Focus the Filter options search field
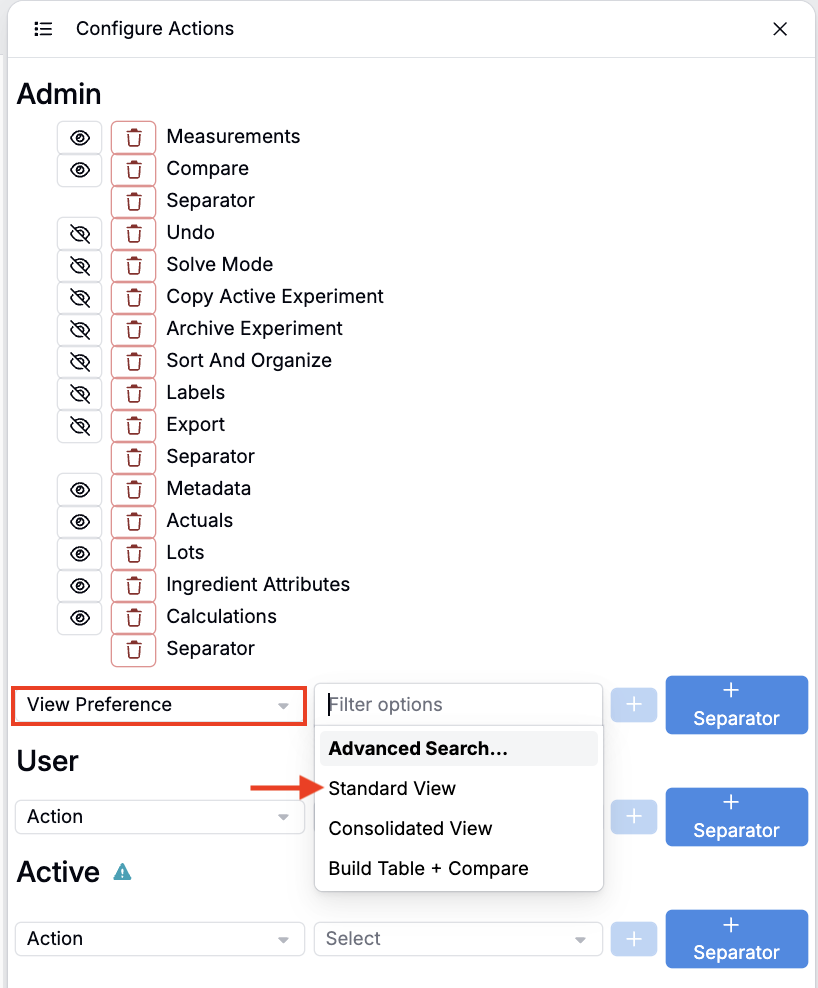Screen dimensions: 818x988 pos(458,705)
